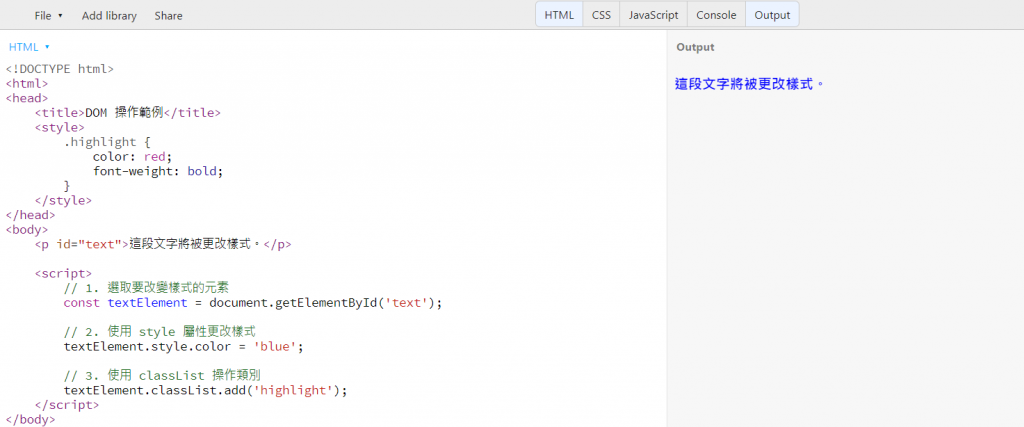Click the opening <script> tag line

click(63, 274)
